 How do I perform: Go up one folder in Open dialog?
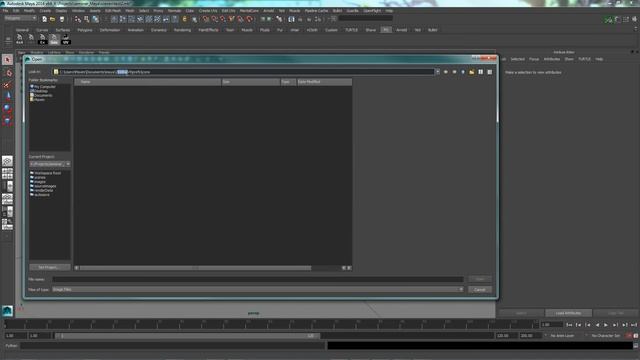pyautogui.click(x=463, y=72)
